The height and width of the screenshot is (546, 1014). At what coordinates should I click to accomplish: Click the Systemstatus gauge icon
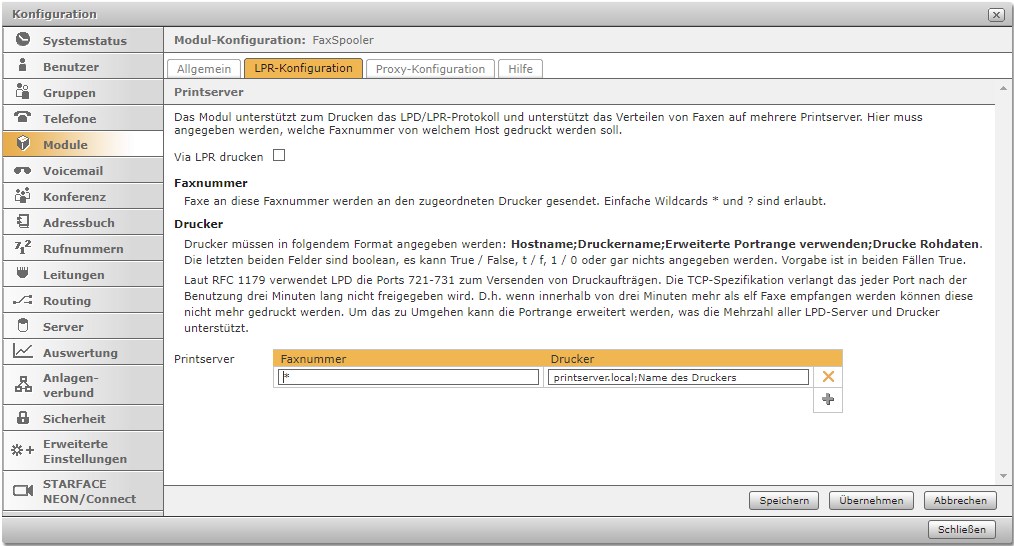click(23, 41)
